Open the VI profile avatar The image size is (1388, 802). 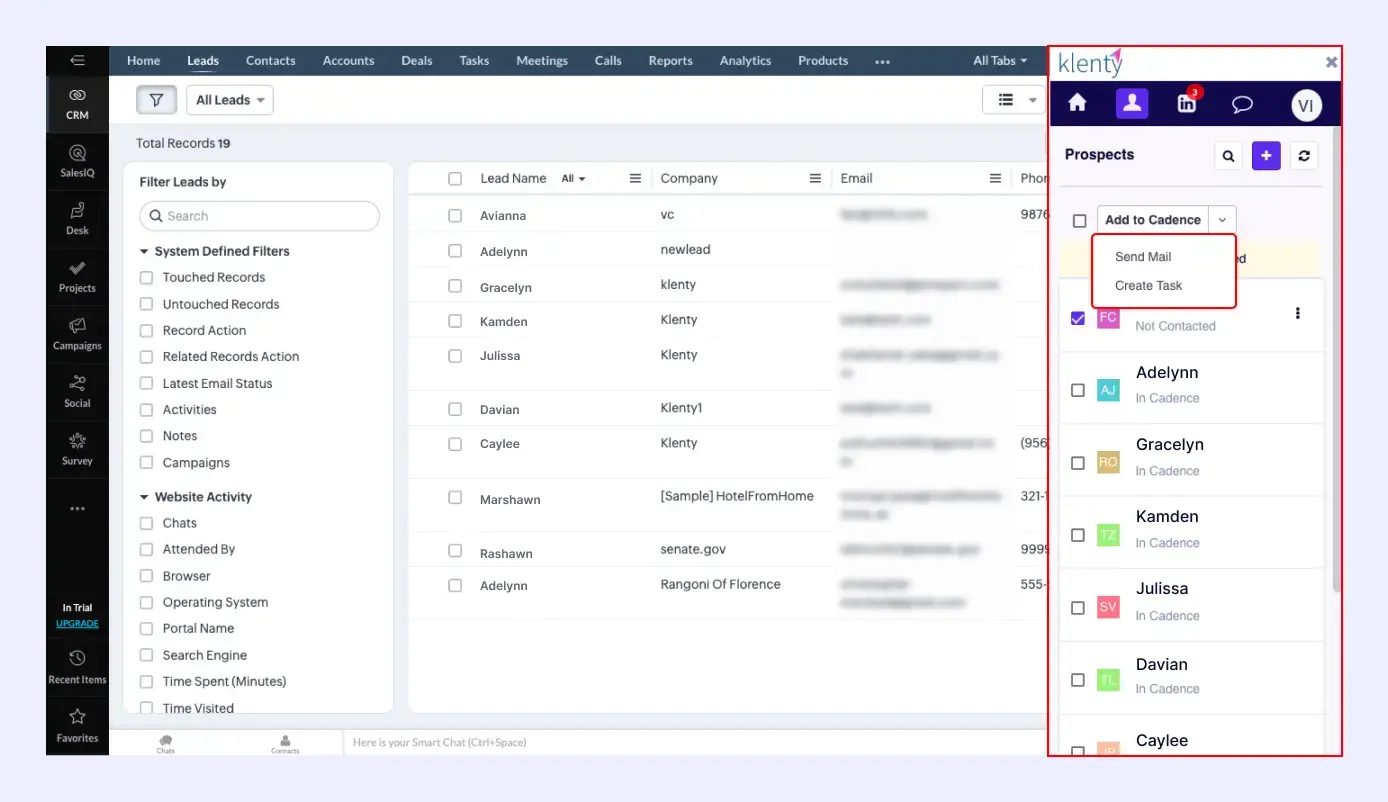[x=1306, y=104]
